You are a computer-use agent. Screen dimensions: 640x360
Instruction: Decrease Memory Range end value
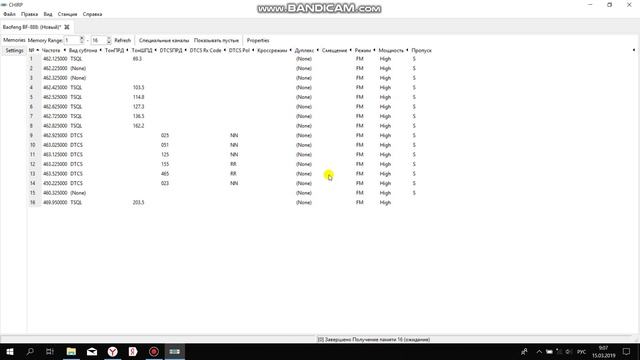pos(109,42)
